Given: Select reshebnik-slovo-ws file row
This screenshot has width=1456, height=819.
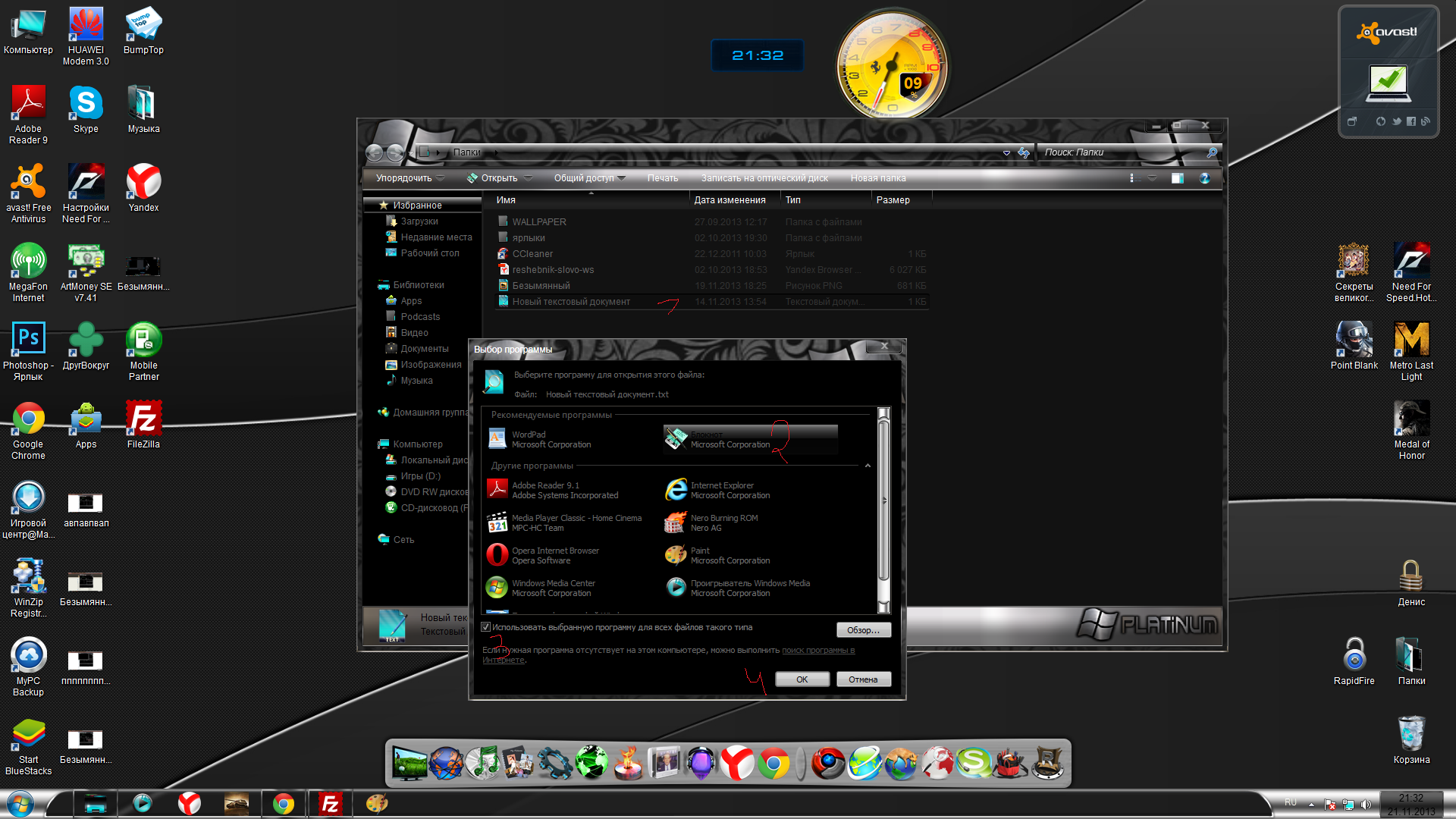Looking at the screenshot, I should (711, 270).
